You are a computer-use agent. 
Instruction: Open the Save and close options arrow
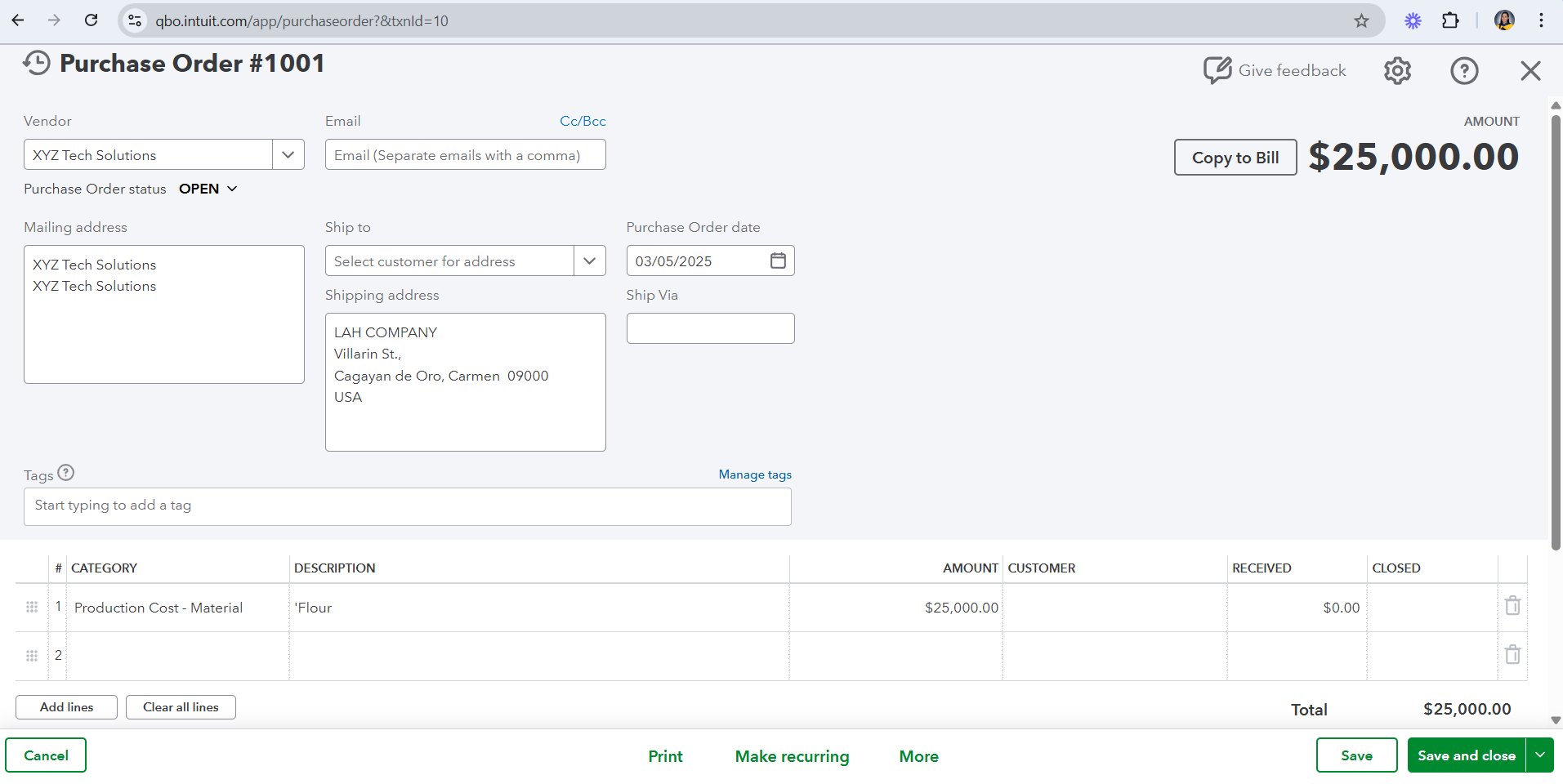(1540, 755)
